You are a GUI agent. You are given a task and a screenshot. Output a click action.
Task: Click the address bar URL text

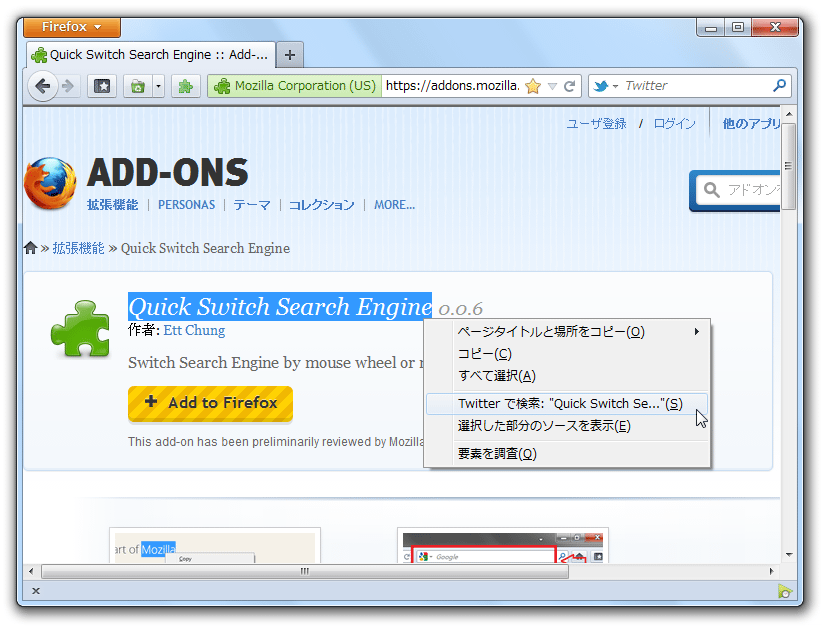452,86
